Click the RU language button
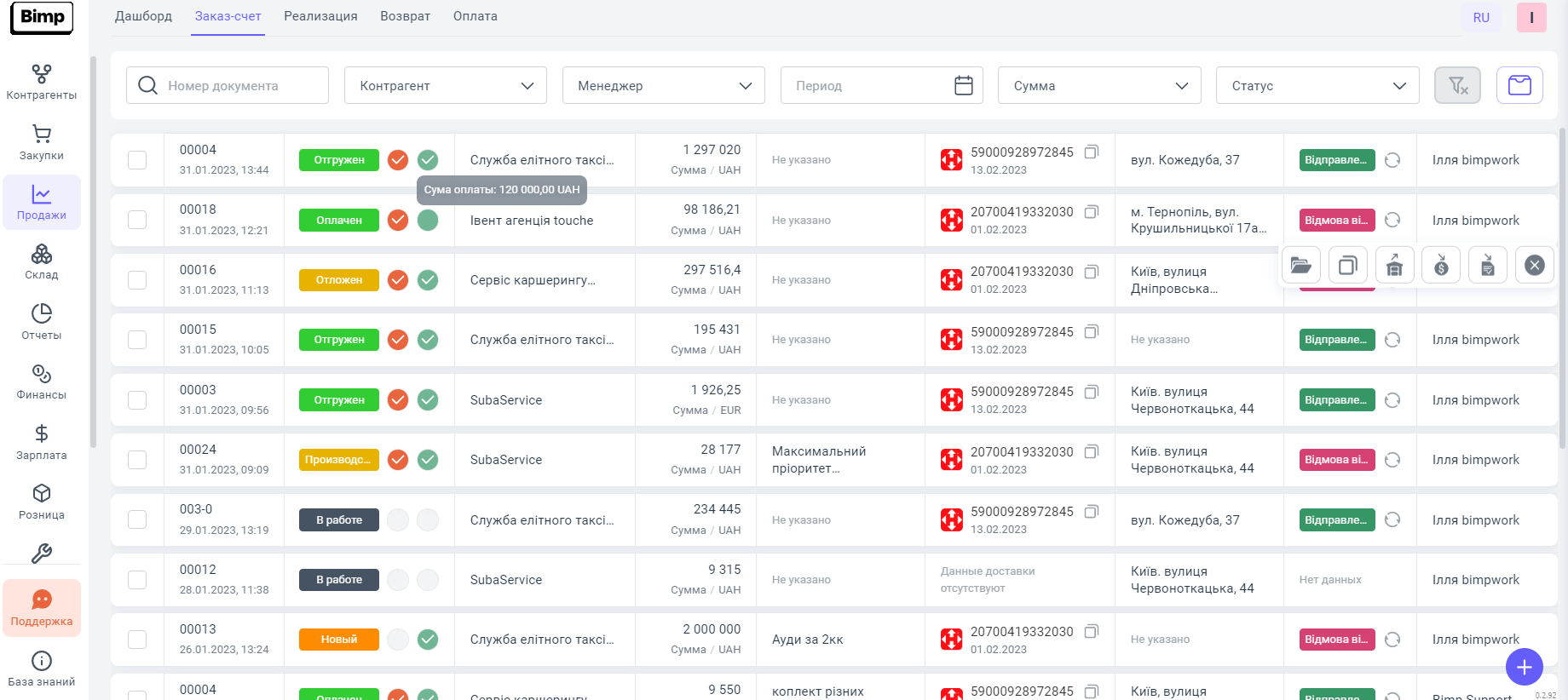 1481,17
